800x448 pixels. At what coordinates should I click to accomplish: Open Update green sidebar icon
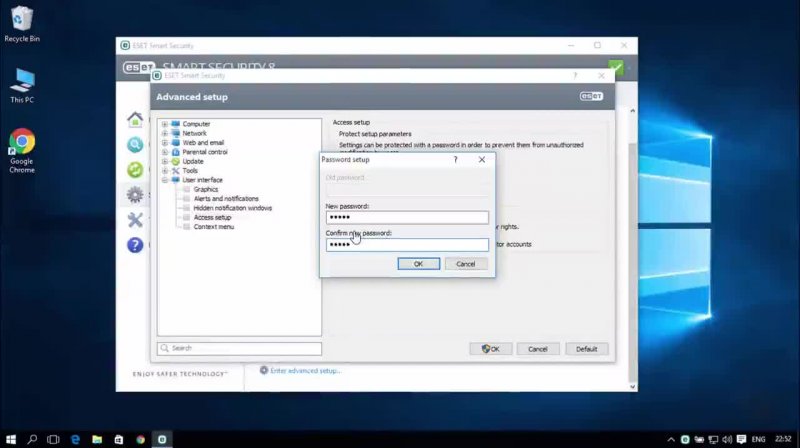[135, 170]
